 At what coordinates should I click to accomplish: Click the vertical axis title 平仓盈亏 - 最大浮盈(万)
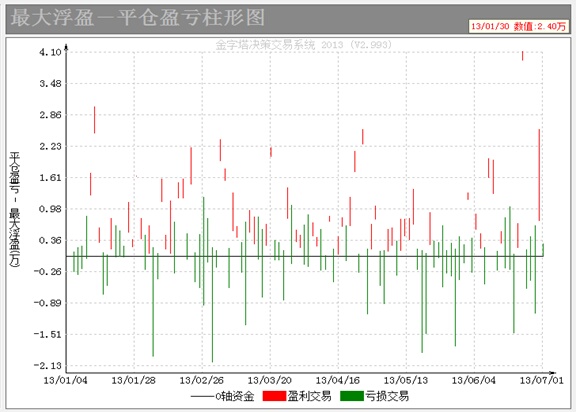[x=15, y=209]
